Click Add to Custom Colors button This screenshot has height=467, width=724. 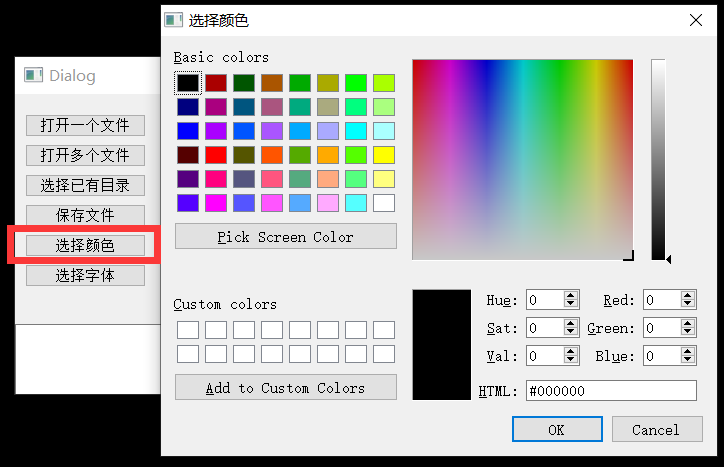click(285, 387)
